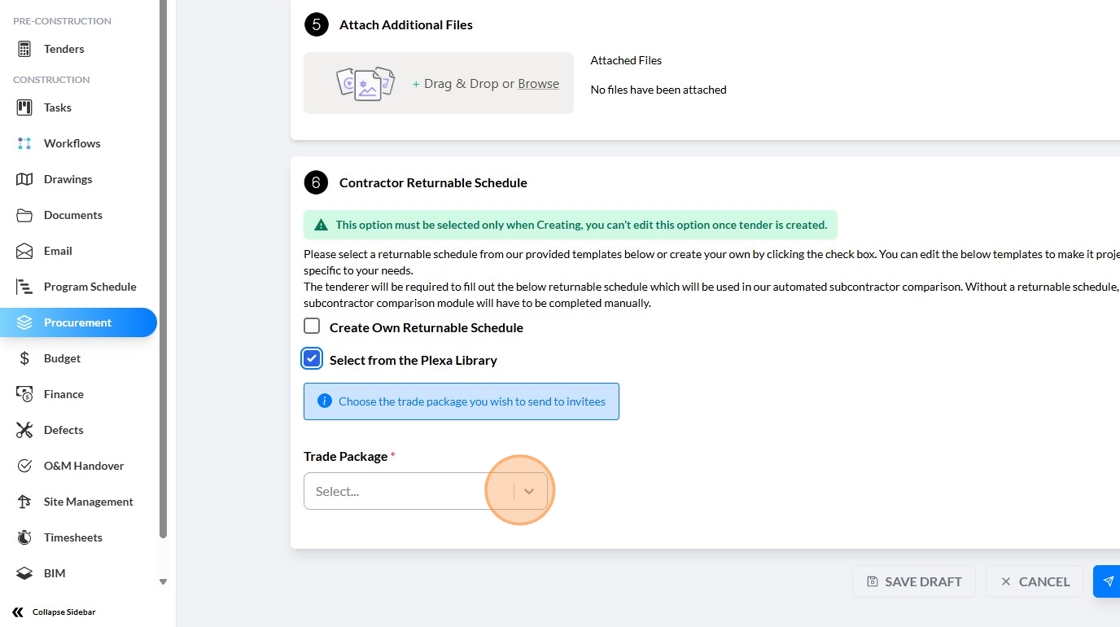Click the Workflows icon in sidebar
Screen dimensions: 1120x627
(x=25, y=143)
